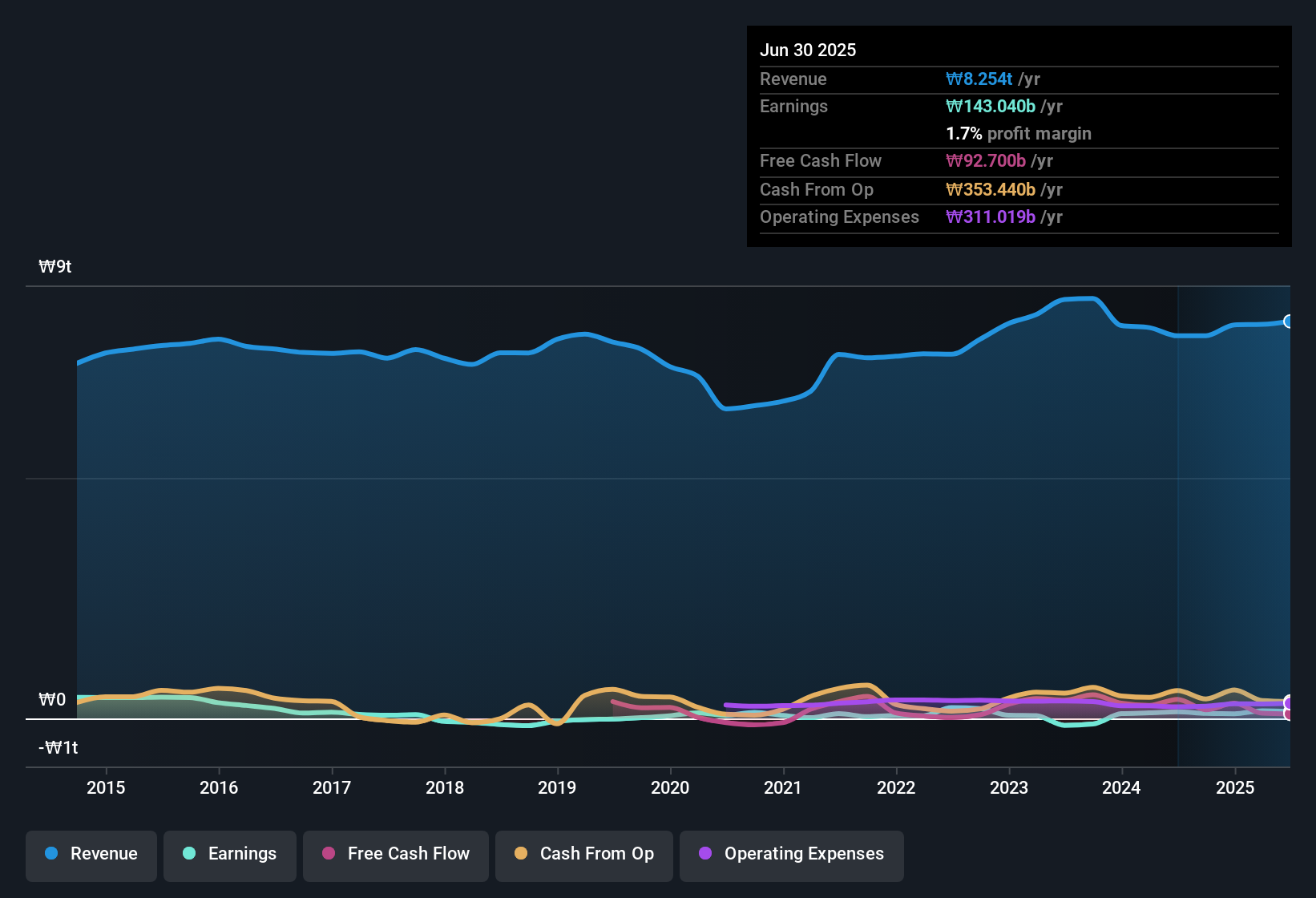Click the purple Operating Expenses legend dot
Image resolution: width=1316 pixels, height=898 pixels.
pos(705,854)
